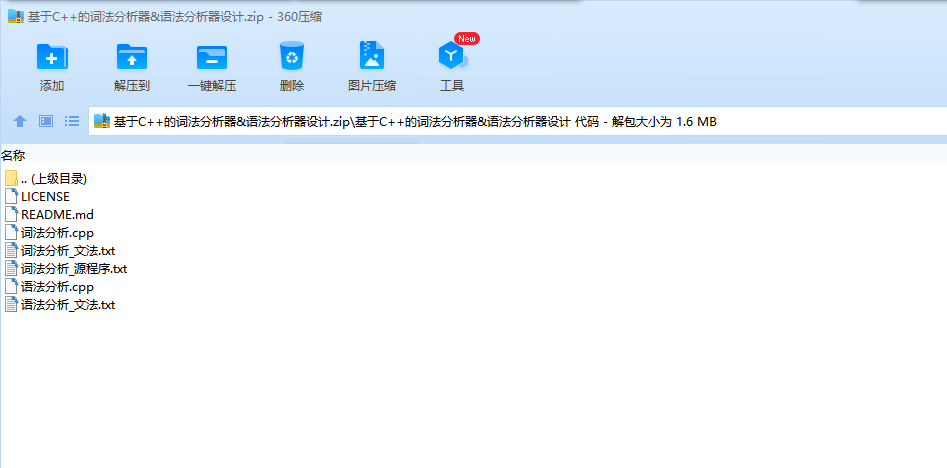Sort by the 名称 column header

[x=13, y=156]
